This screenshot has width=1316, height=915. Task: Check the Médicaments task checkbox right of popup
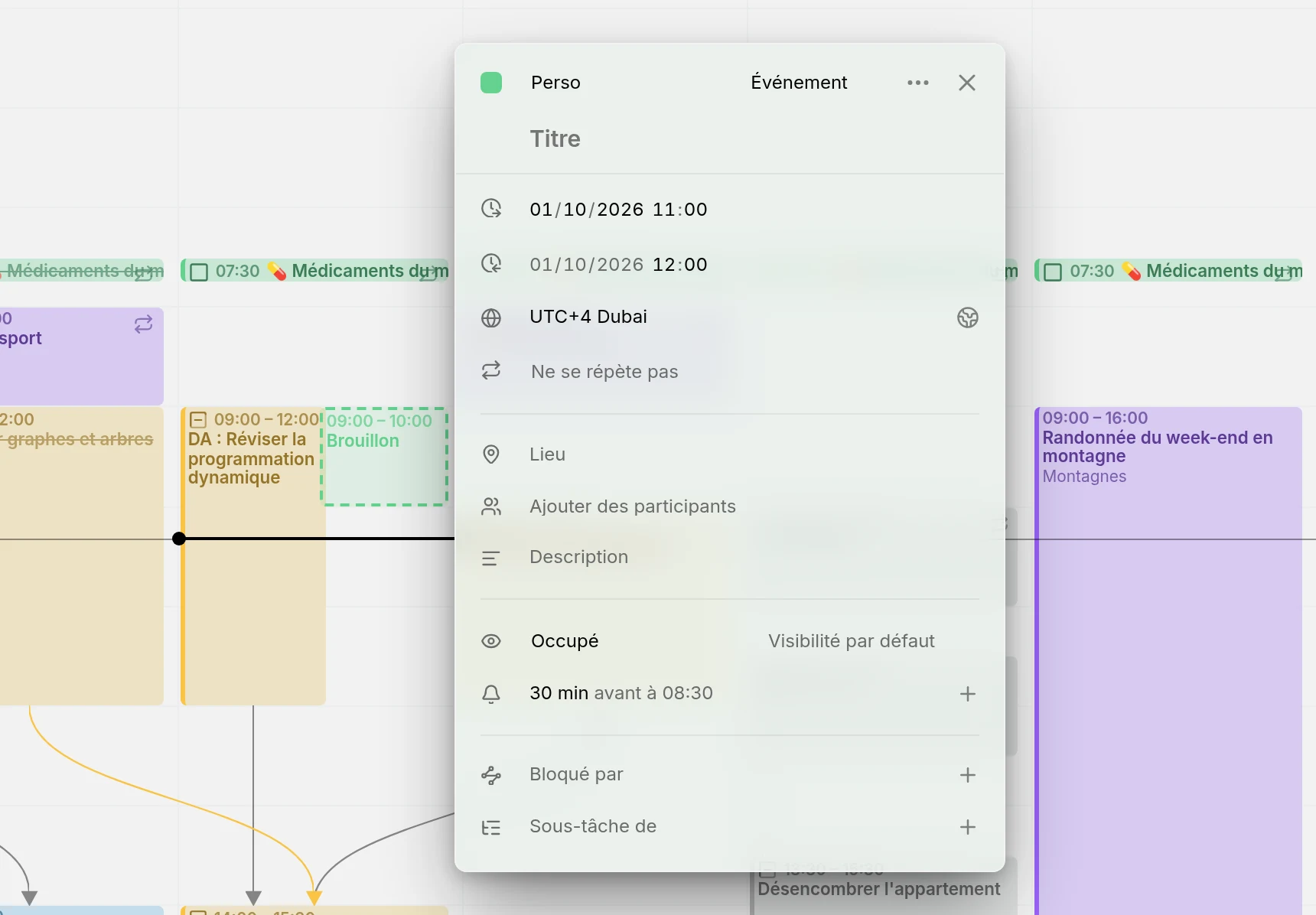pos(1053,272)
